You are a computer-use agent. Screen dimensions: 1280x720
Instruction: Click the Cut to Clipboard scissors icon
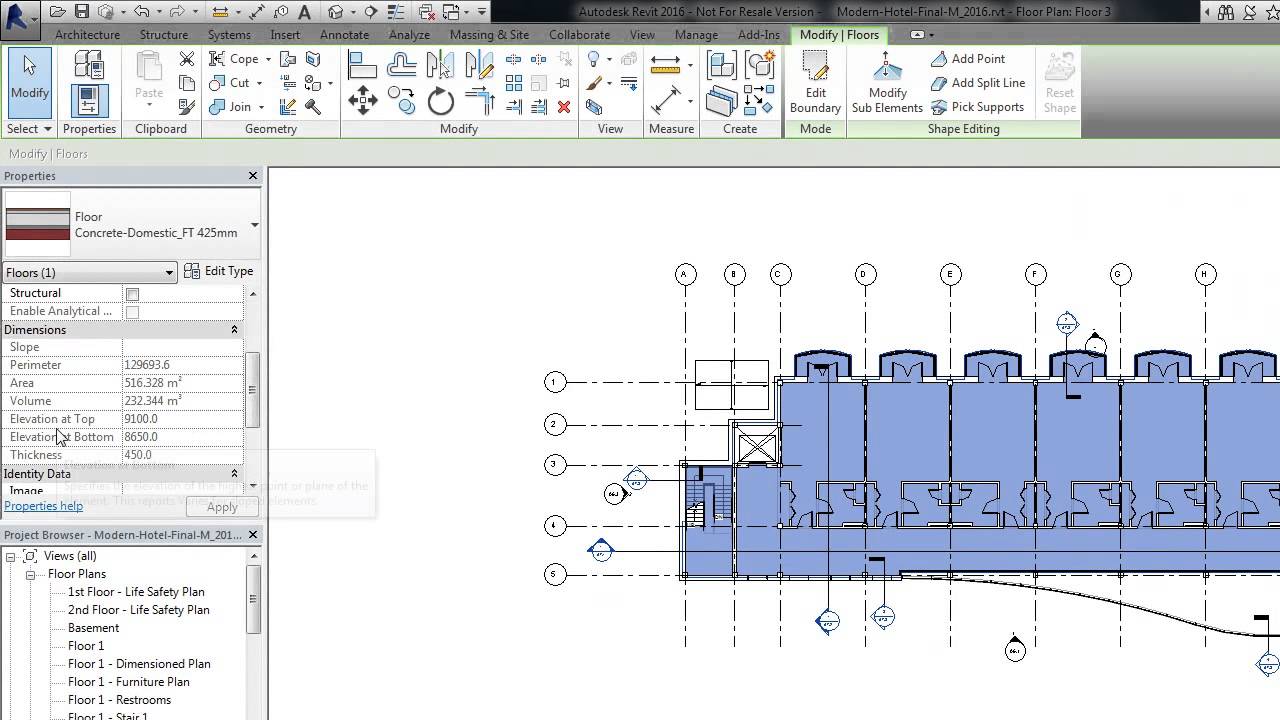click(x=186, y=59)
